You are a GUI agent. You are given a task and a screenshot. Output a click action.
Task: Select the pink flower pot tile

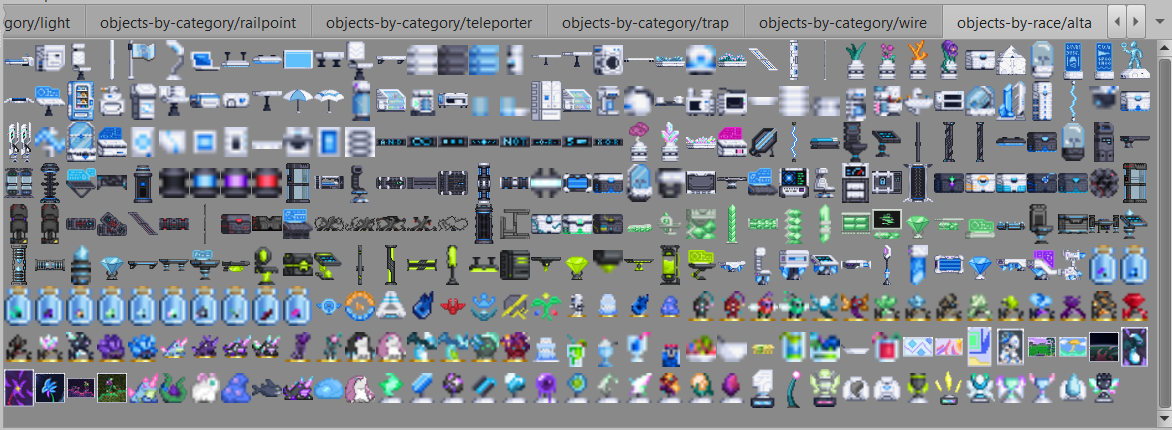point(887,60)
